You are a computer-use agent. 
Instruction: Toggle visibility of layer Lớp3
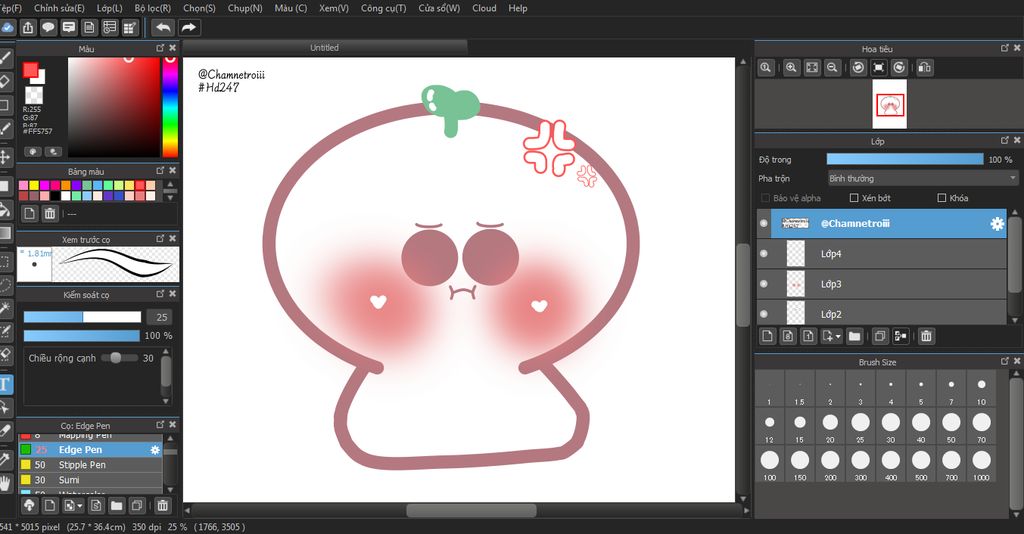(763, 284)
